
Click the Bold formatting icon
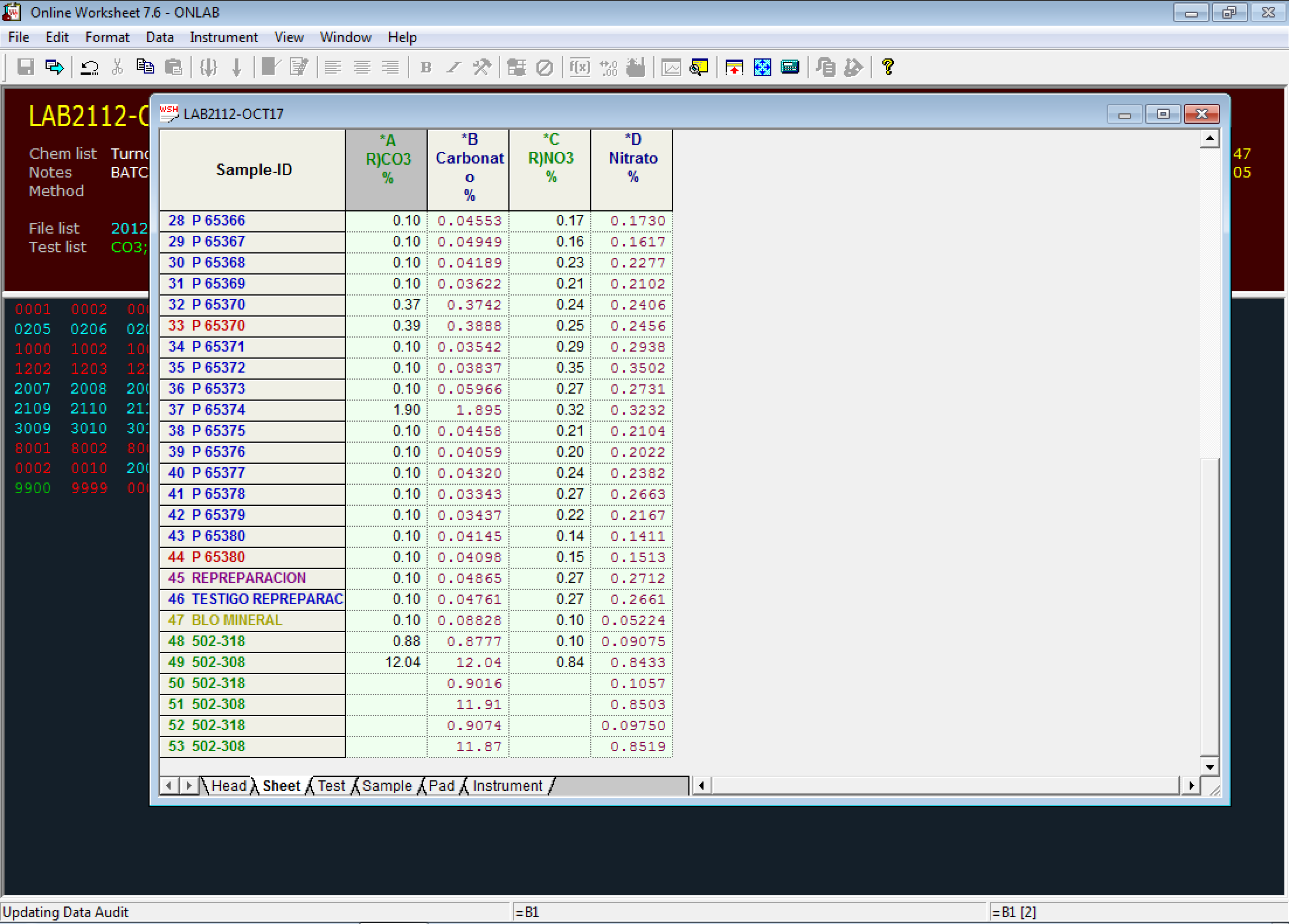coord(426,67)
